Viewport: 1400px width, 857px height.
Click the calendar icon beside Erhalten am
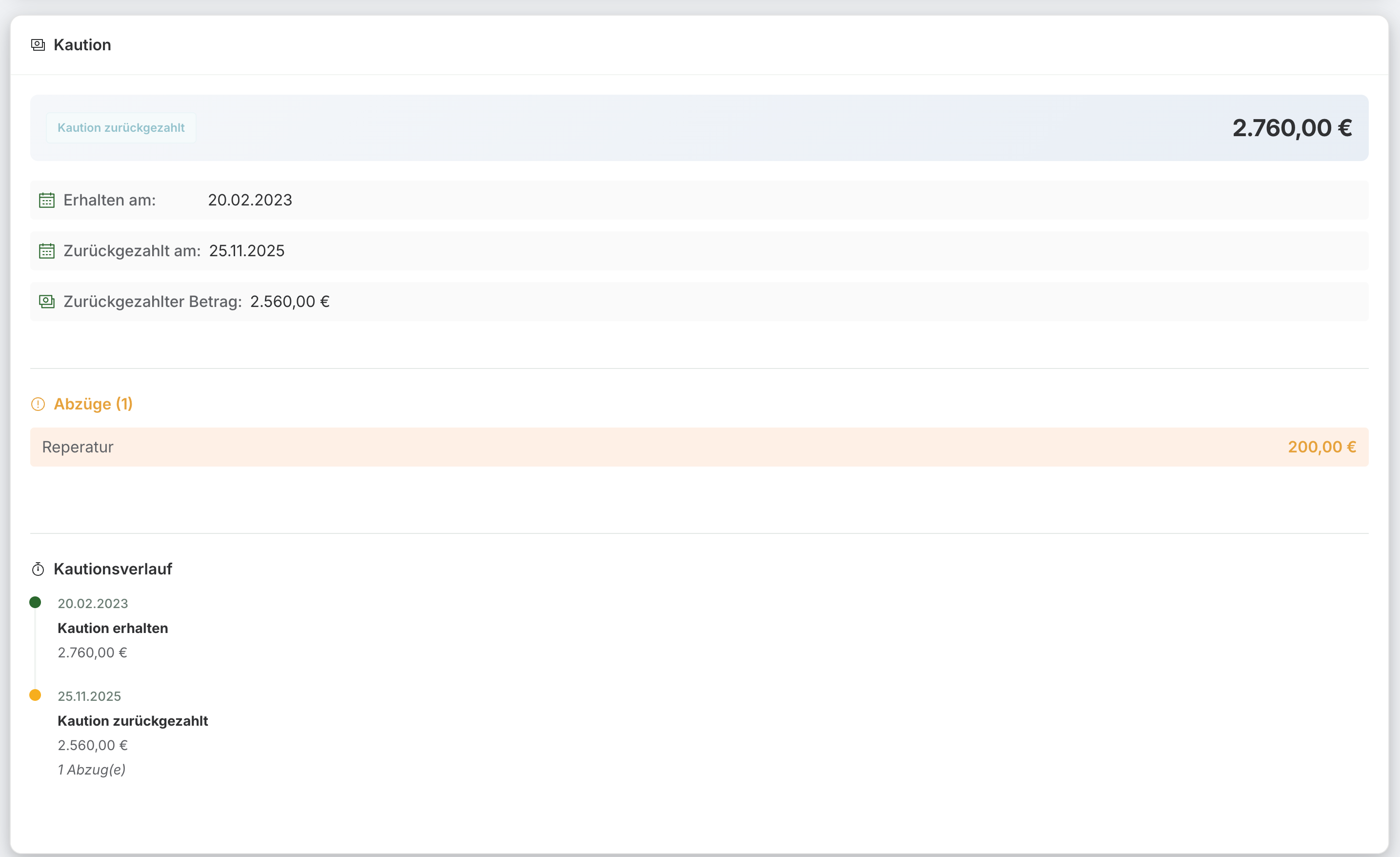click(47, 200)
